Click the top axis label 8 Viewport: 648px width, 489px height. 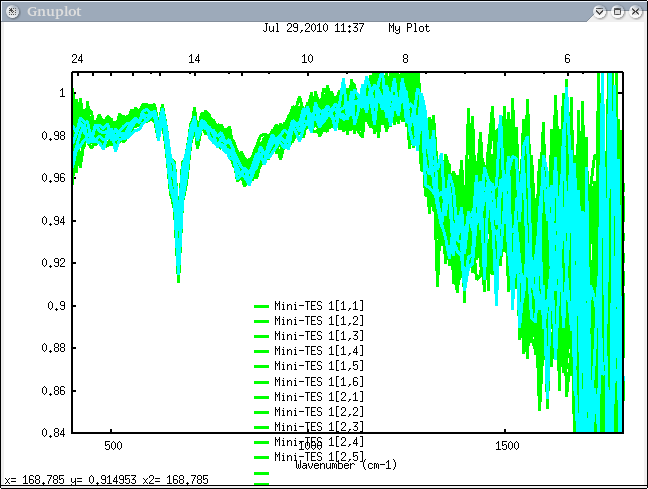click(x=405, y=59)
